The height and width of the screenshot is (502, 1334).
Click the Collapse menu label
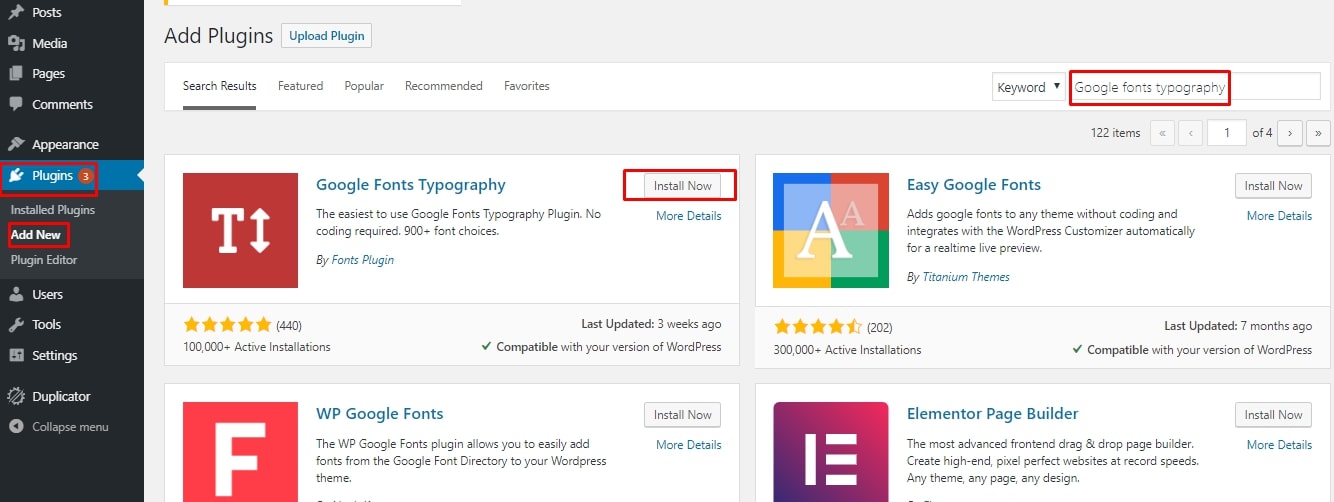click(x=70, y=427)
